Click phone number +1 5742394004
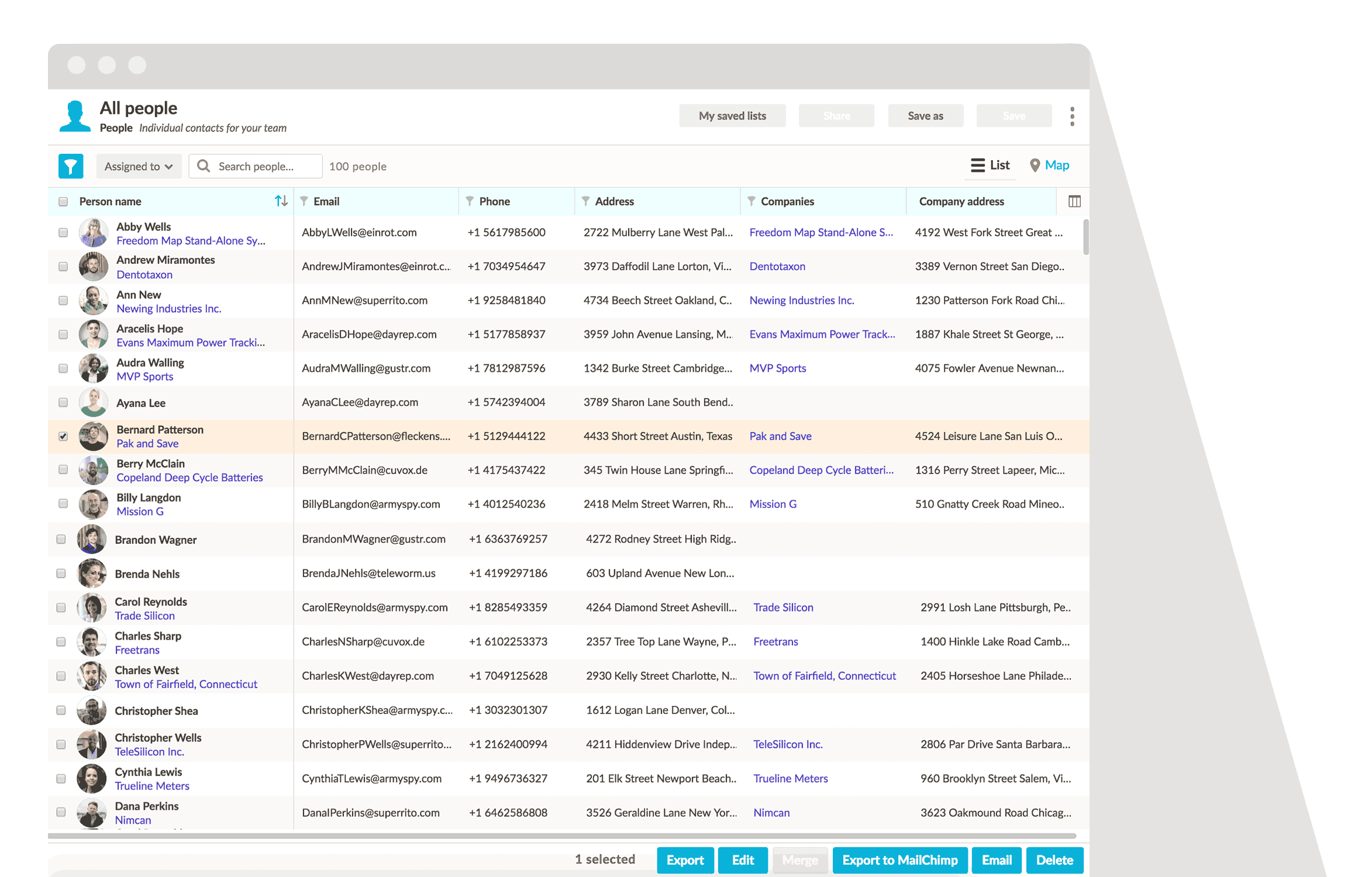 coord(506,402)
